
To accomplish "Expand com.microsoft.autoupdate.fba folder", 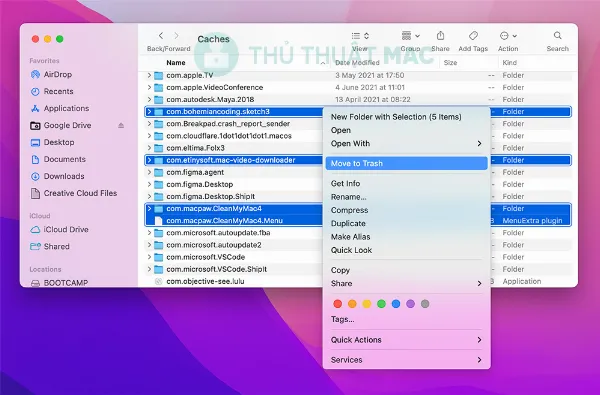I will coord(149,233).
